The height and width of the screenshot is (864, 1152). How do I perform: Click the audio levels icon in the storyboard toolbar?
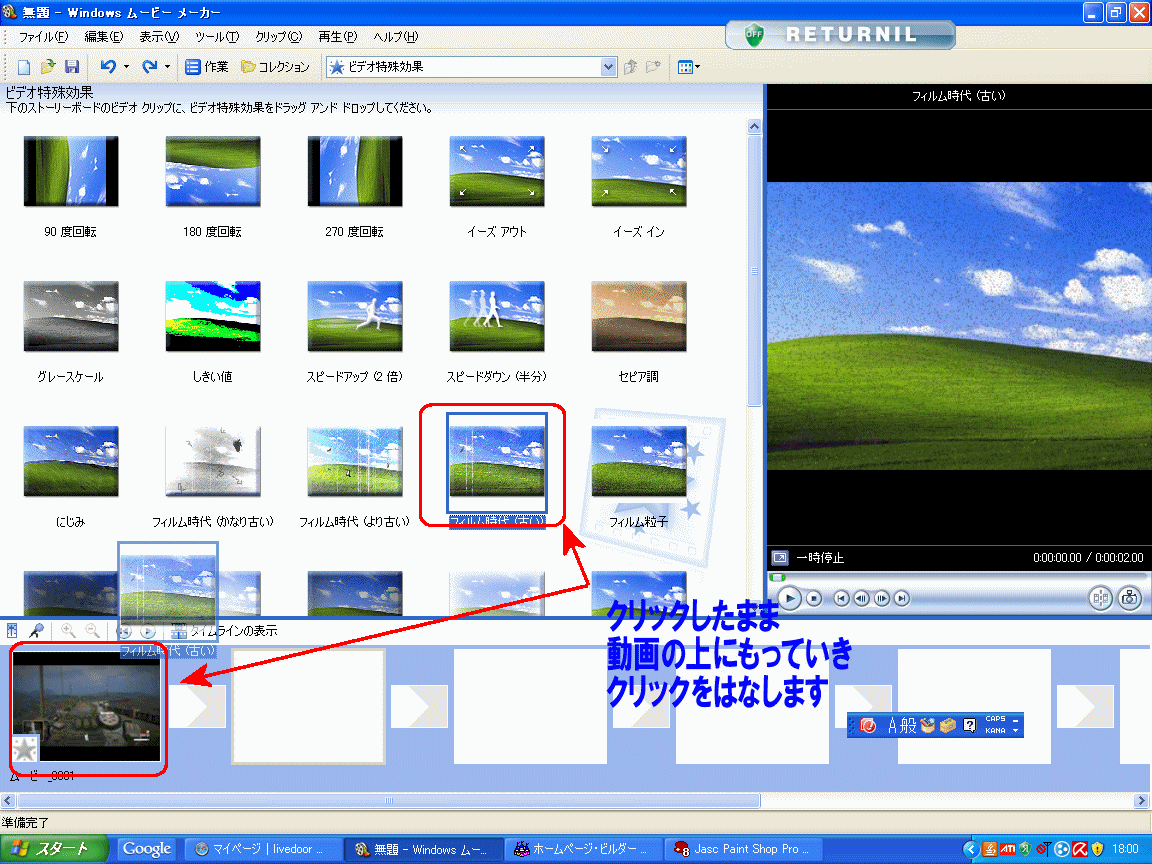pyautogui.click(x=12, y=630)
